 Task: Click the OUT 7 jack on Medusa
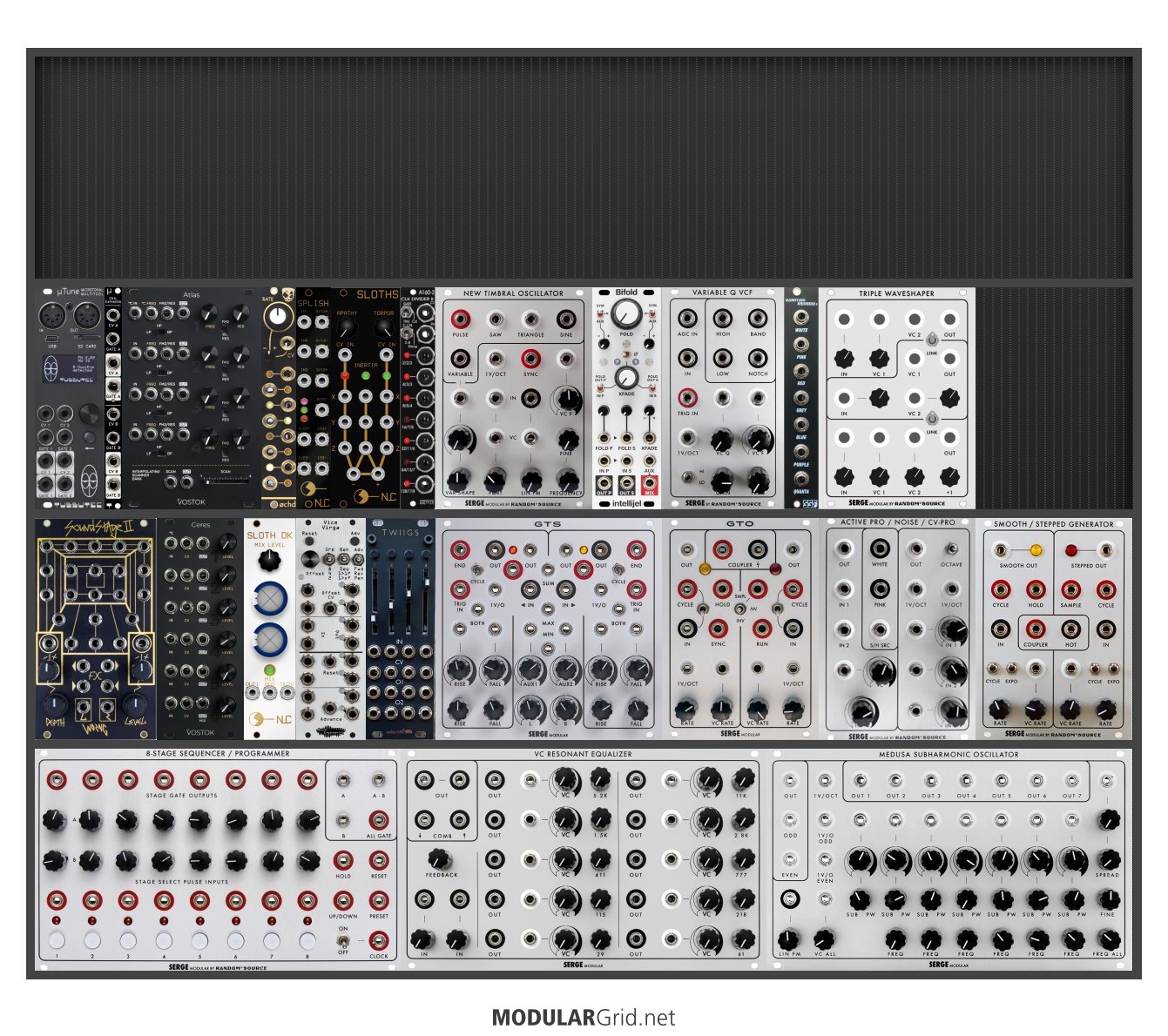point(1072,780)
